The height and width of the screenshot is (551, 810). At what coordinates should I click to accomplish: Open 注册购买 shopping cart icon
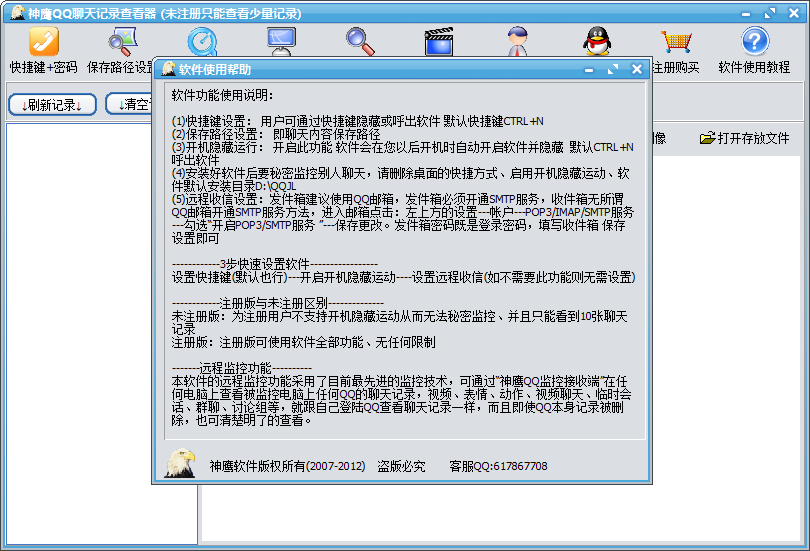click(676, 41)
